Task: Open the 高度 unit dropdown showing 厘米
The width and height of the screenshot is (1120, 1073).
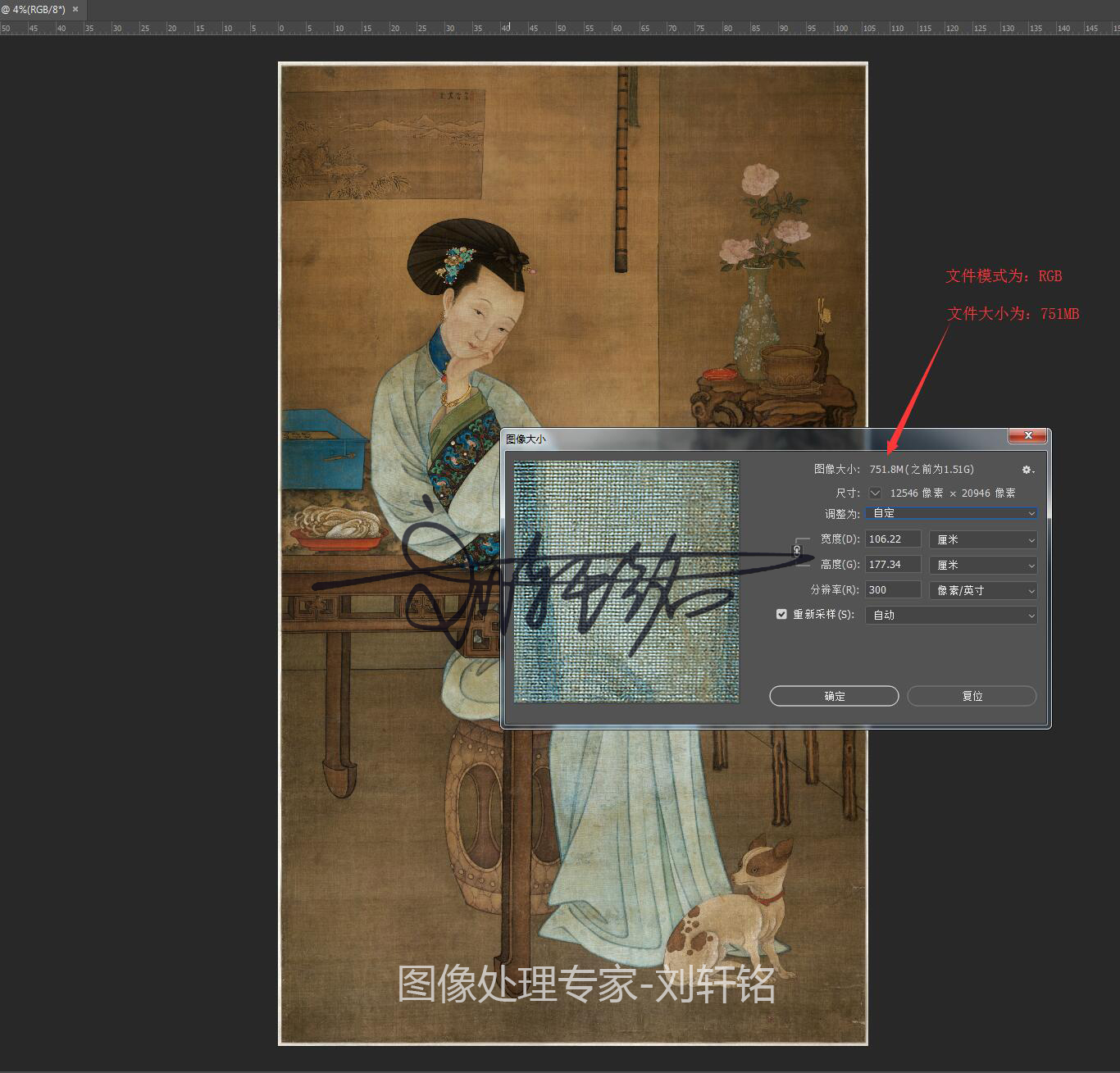Action: coord(983,565)
